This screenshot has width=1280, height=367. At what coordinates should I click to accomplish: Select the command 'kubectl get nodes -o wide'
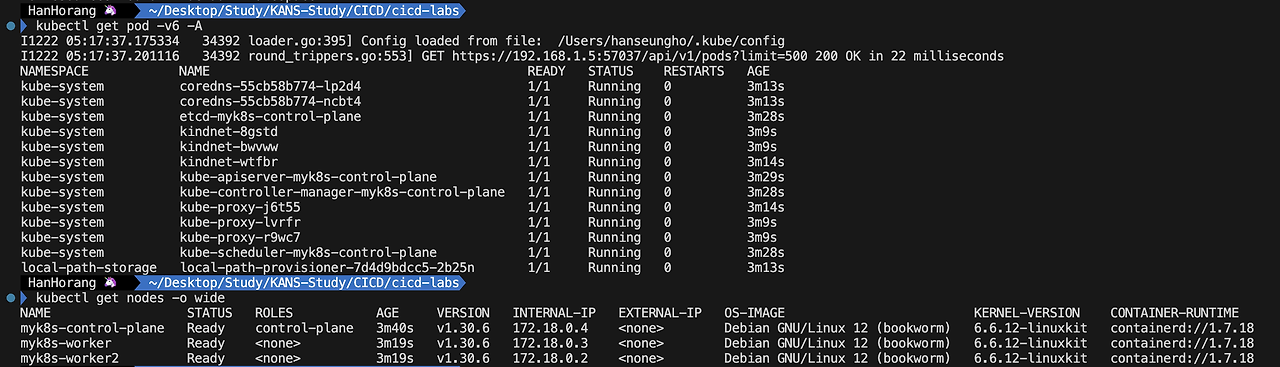131,298
